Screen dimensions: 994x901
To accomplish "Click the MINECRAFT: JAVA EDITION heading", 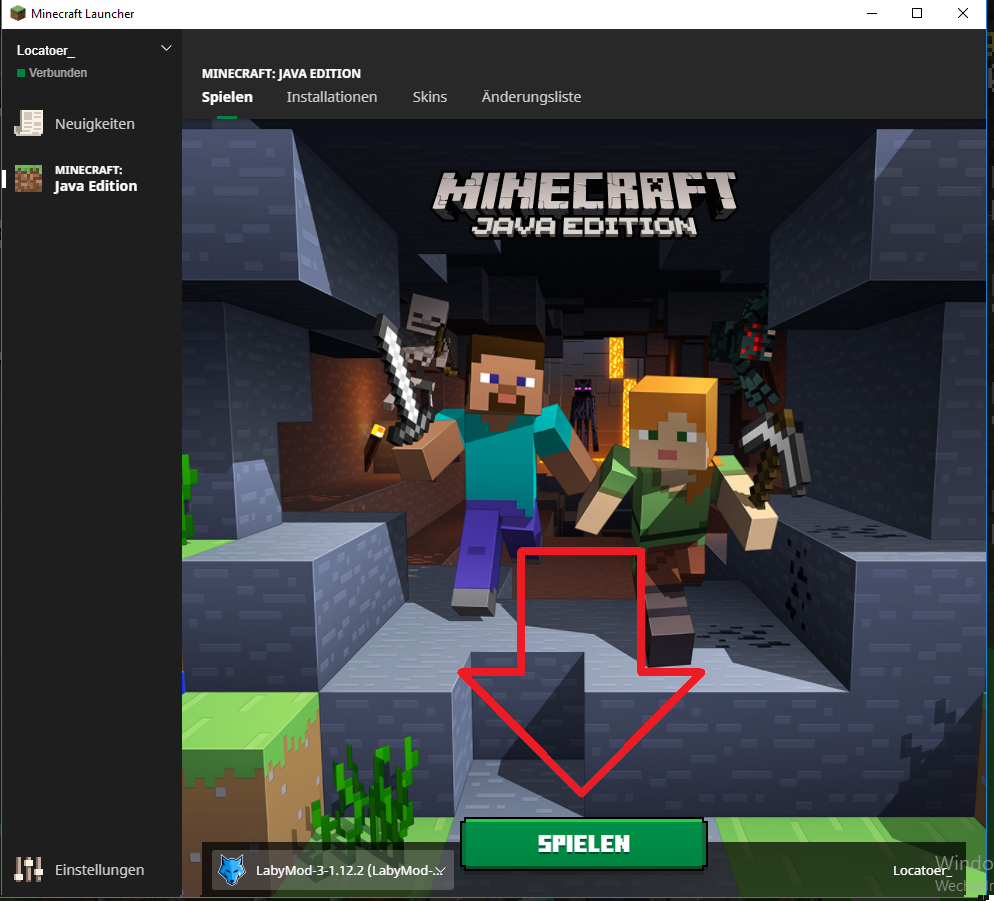I will coord(281,74).
